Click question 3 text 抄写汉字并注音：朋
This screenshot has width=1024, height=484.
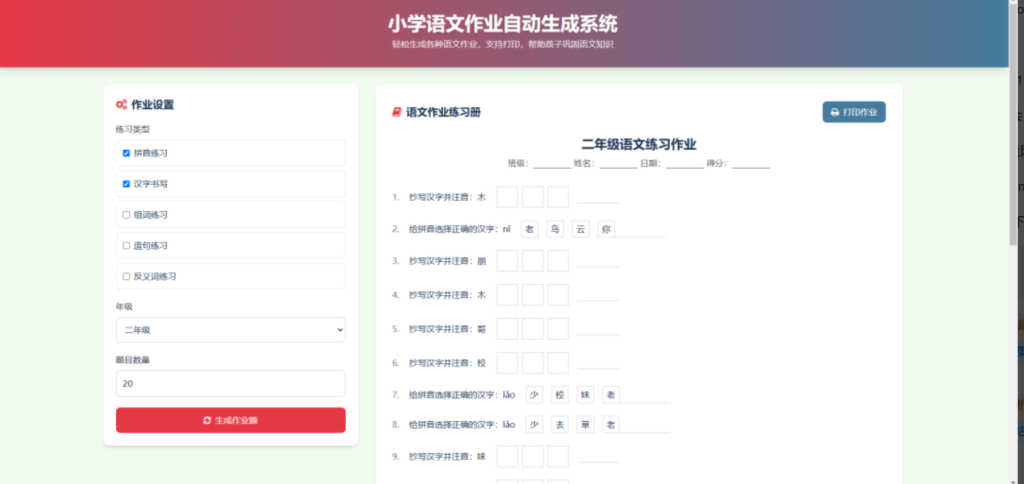point(447,261)
